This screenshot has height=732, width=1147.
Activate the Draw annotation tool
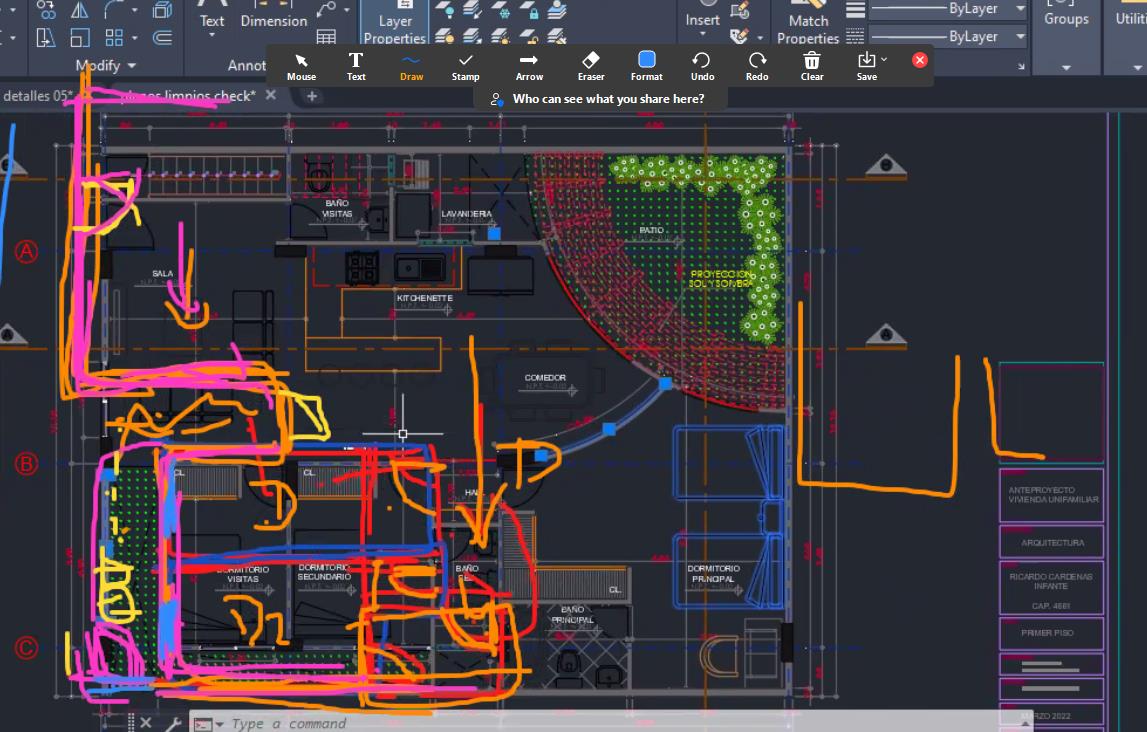[411, 66]
